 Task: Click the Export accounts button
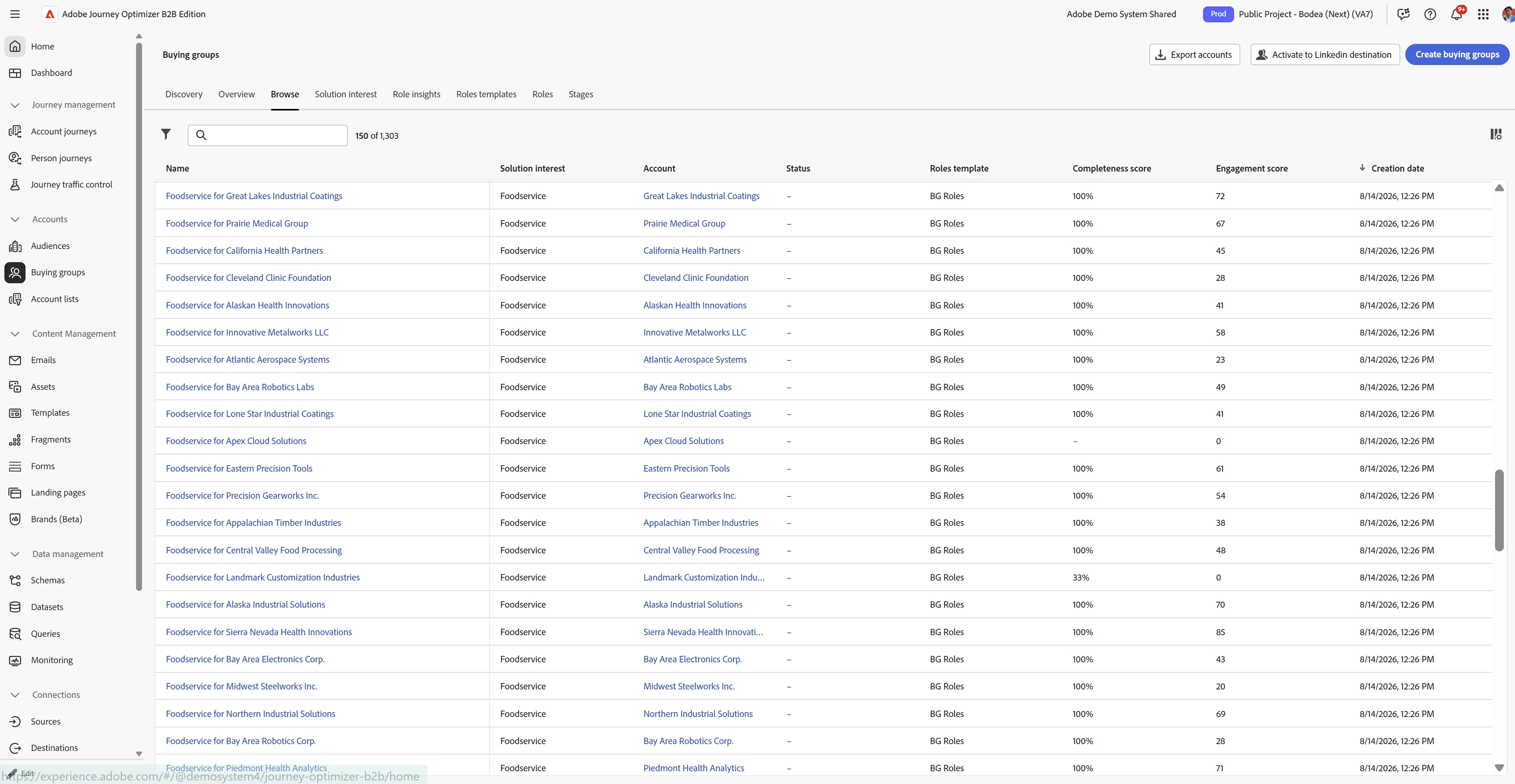pos(1194,54)
